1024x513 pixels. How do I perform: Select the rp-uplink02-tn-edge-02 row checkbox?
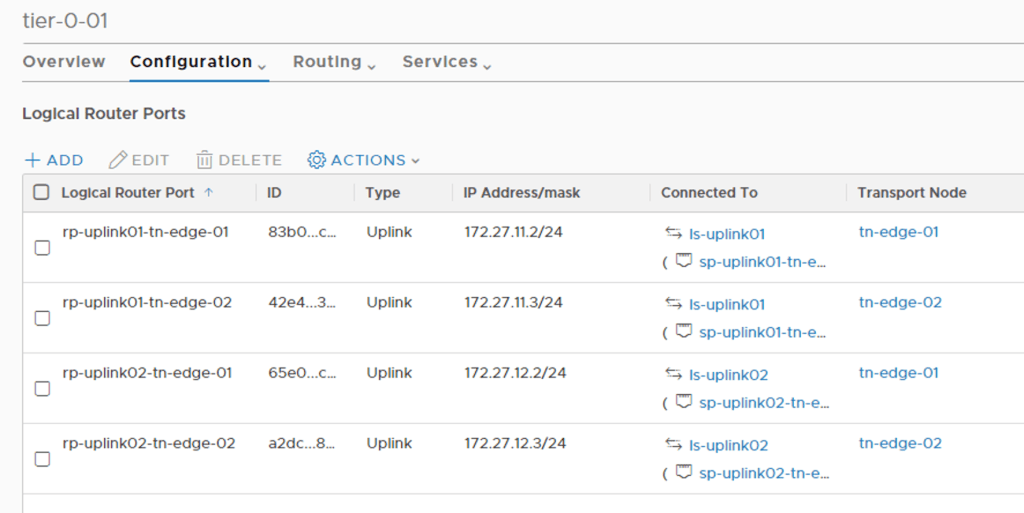point(42,459)
